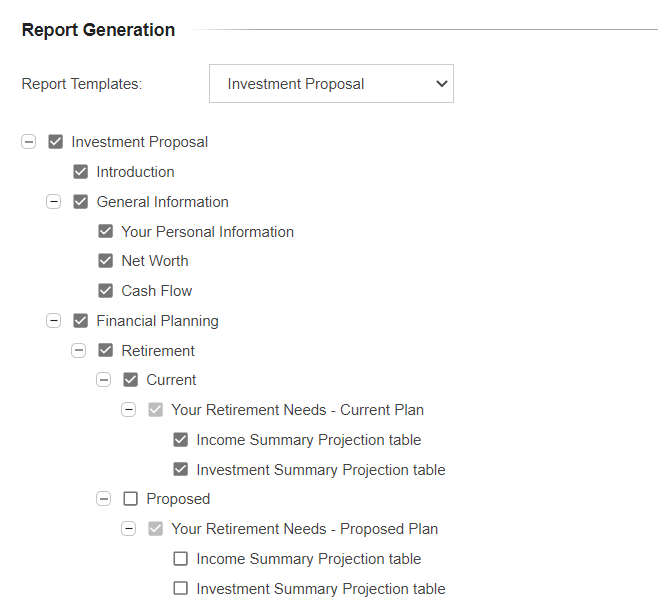Open the Report Templates dropdown
658x601 pixels.
pyautogui.click(x=331, y=84)
